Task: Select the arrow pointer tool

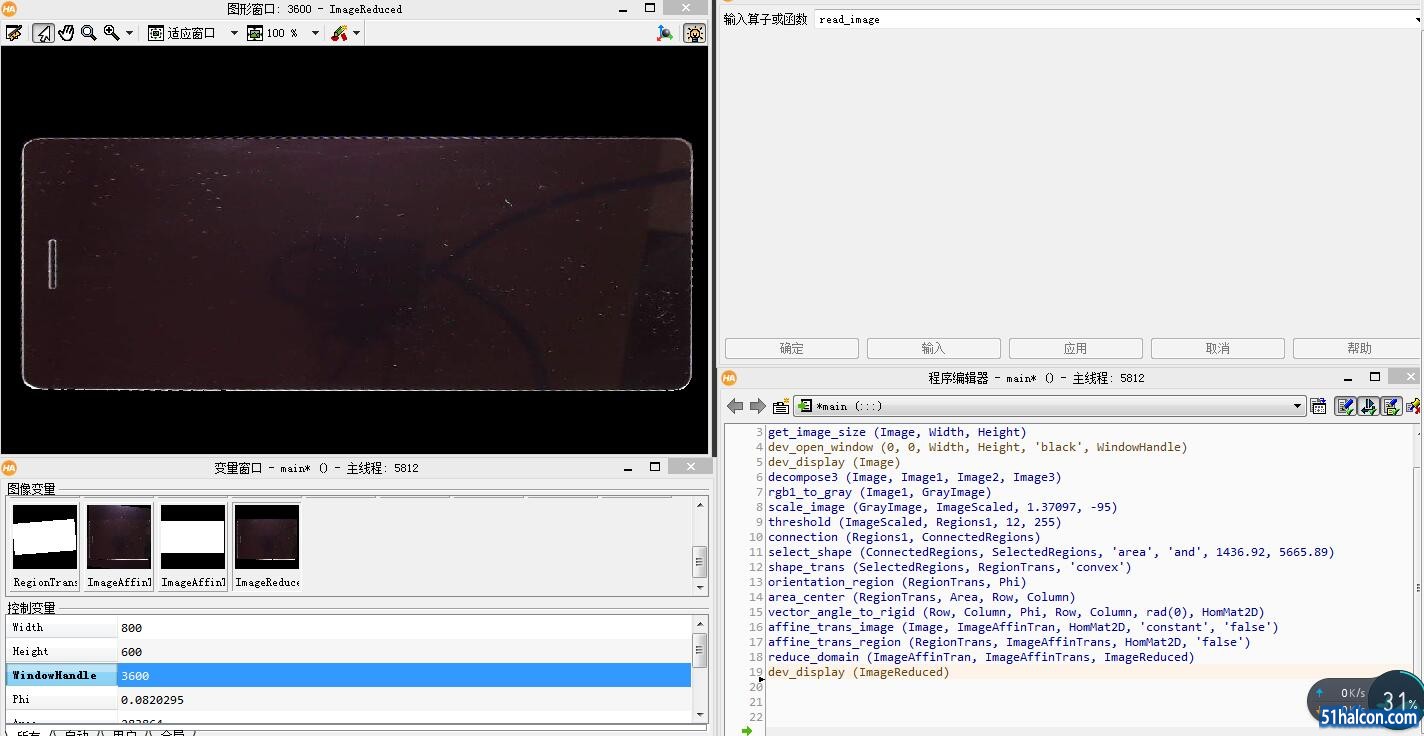Action: 43,33
